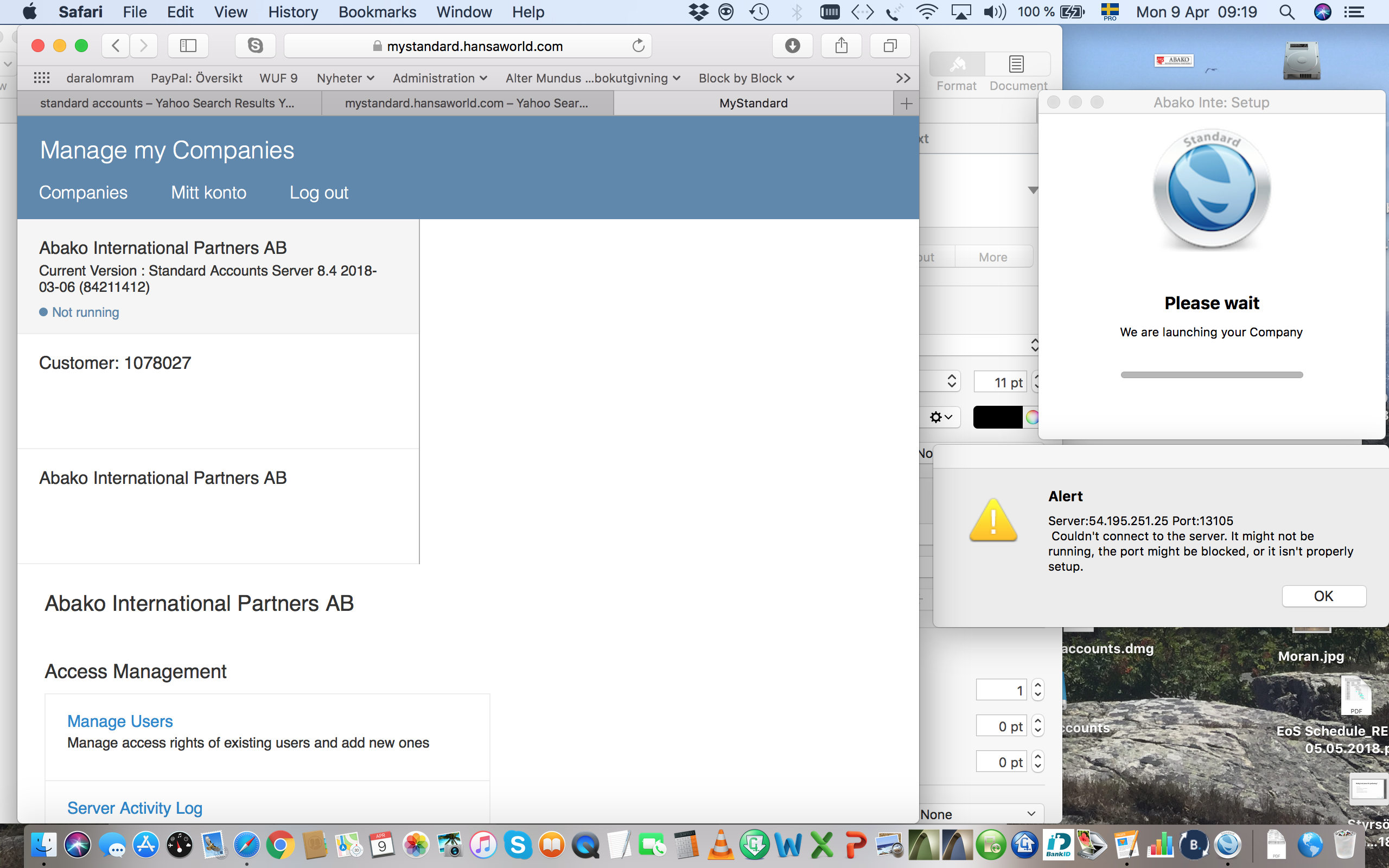
Task: Open Finder from the Dock
Action: click(x=43, y=845)
